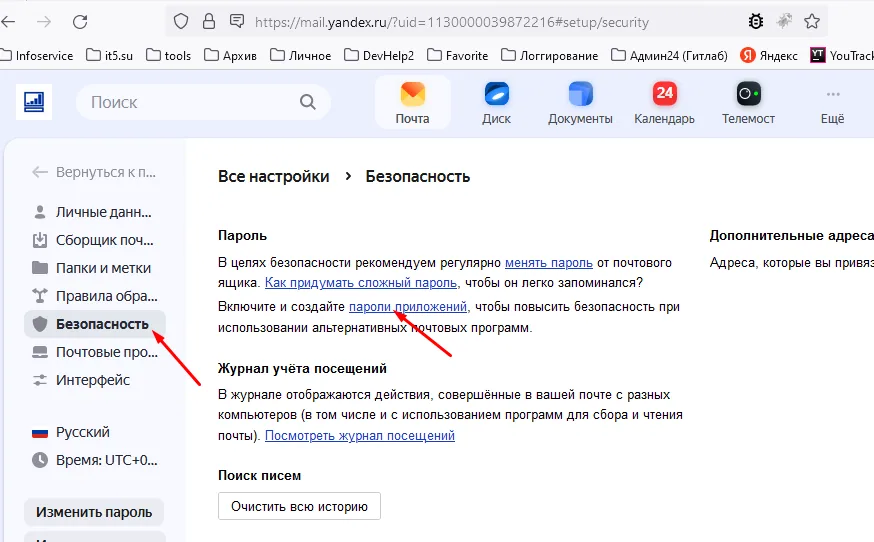
Task: Open the DevHelp2 bookmark folder
Action: (x=379, y=55)
